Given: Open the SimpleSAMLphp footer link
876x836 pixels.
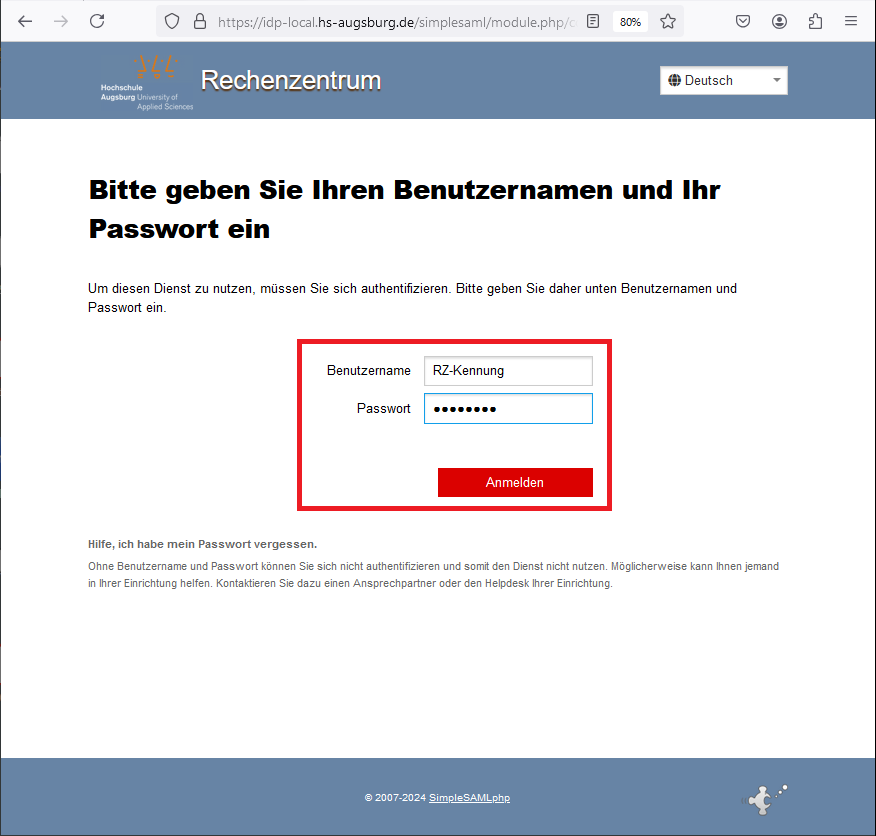Looking at the screenshot, I should 468,798.
